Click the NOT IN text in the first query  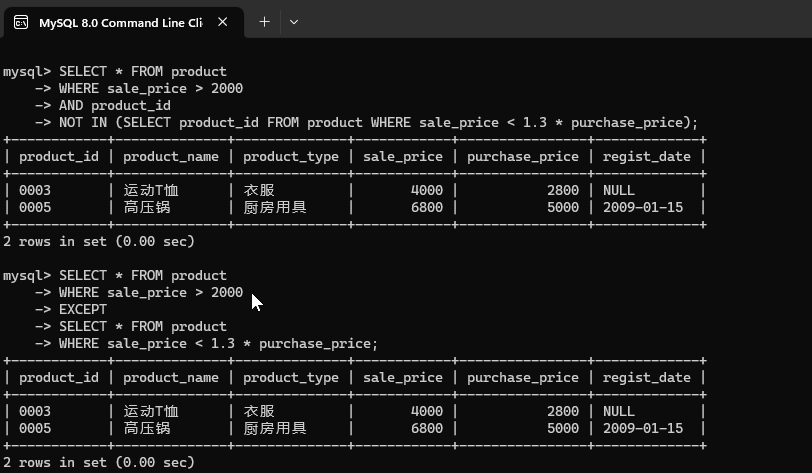tap(83, 122)
